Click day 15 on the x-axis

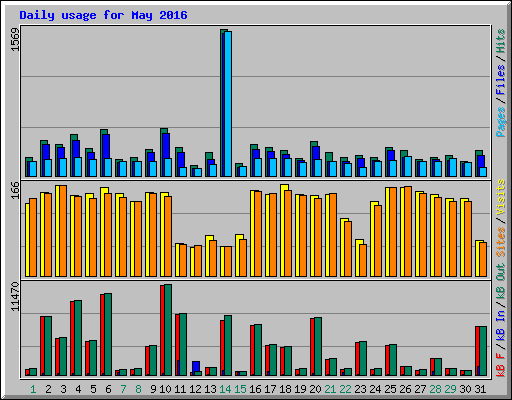coord(240,389)
